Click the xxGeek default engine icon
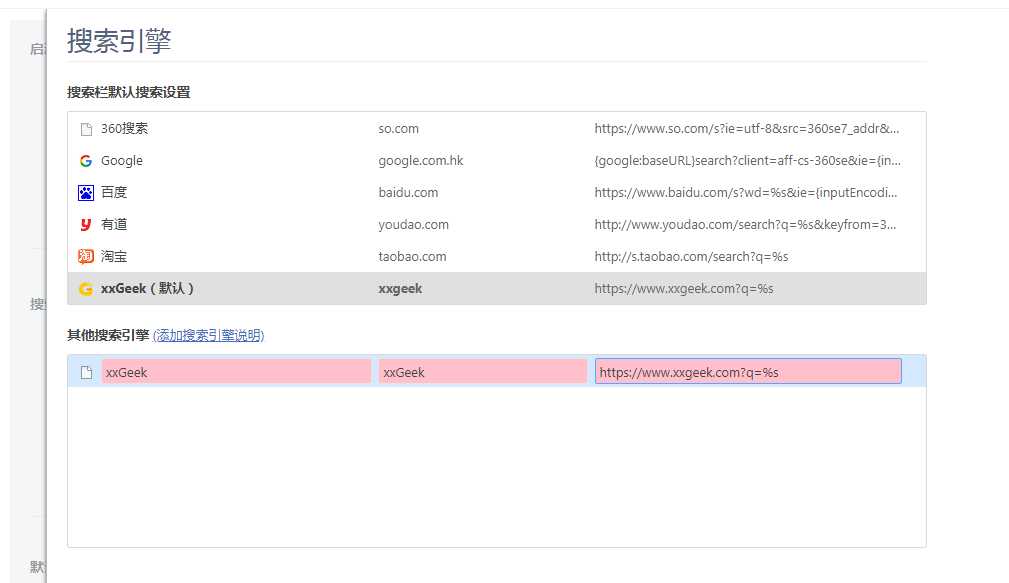The height and width of the screenshot is (583, 1009). [x=86, y=289]
